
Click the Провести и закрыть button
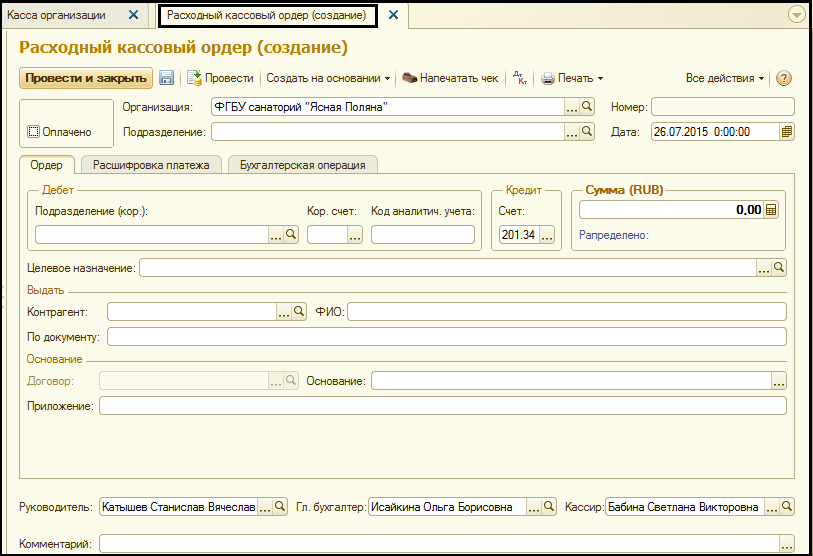(x=86, y=78)
